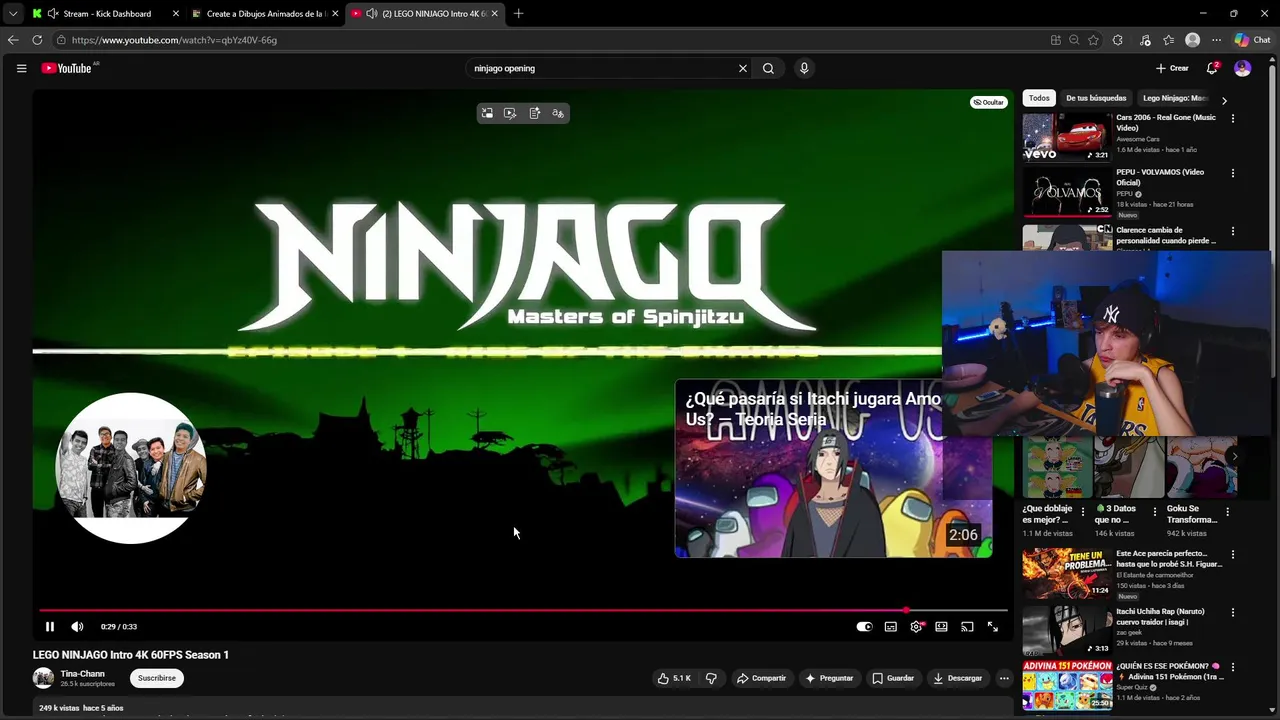Image resolution: width=1280 pixels, height=720 pixels.
Task: Click the video enhance overlay icon
Action: 510,113
